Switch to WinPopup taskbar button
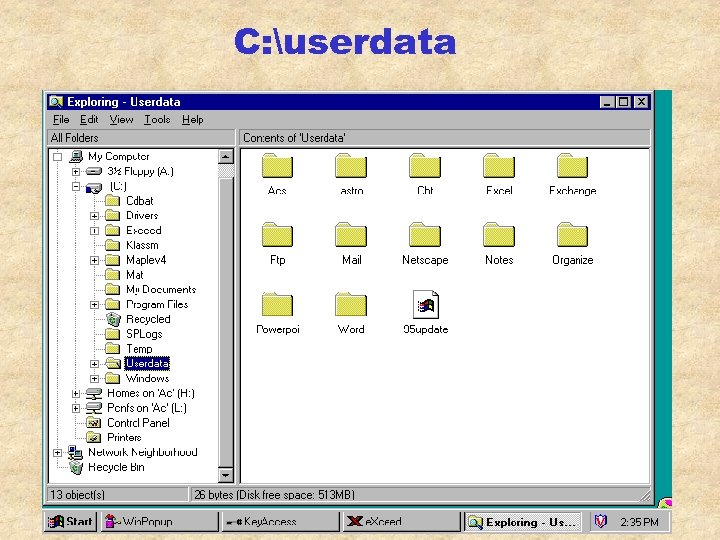The image size is (720, 540). tap(160, 522)
